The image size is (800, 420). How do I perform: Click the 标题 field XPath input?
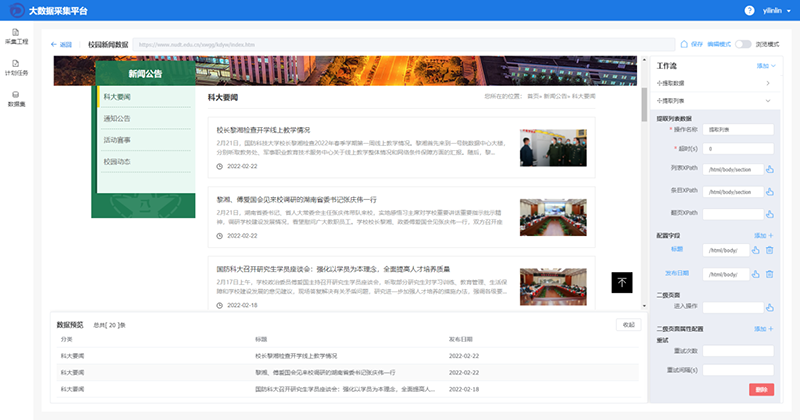pyautogui.click(x=726, y=250)
